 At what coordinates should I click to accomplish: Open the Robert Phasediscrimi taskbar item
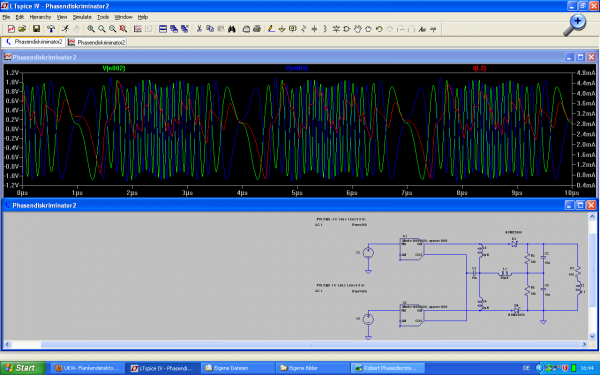click(387, 368)
